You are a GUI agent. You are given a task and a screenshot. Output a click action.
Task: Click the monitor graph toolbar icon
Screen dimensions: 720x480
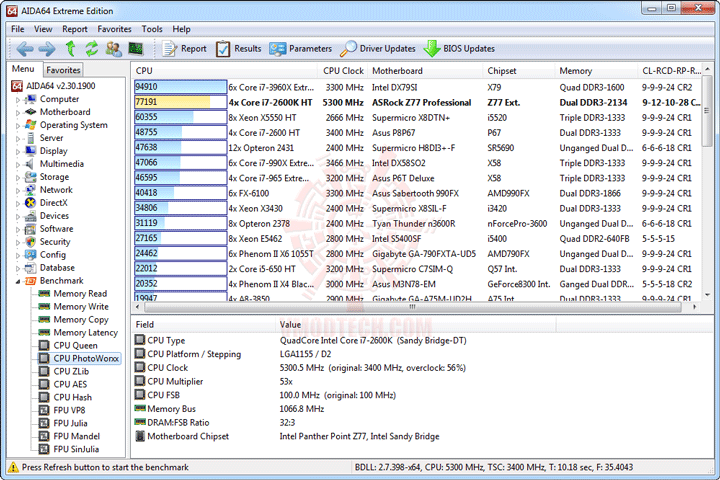[135, 49]
